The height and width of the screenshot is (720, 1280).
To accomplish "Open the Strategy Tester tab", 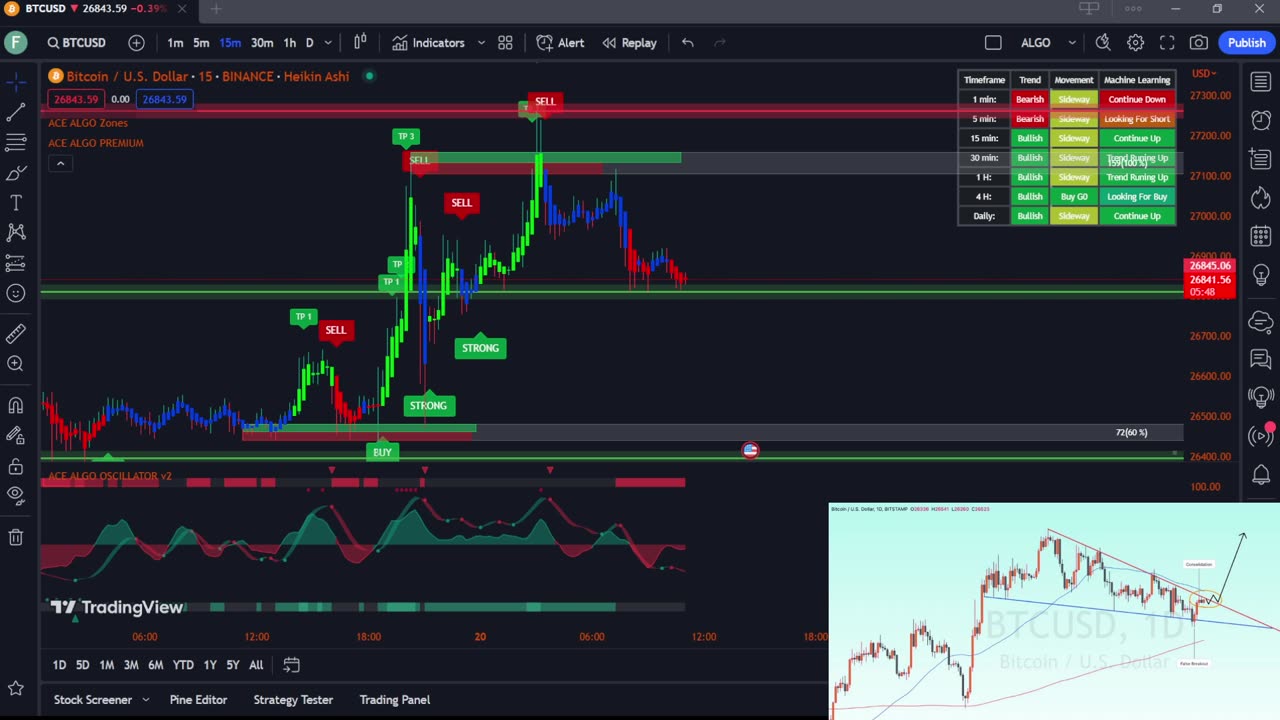I will [293, 700].
